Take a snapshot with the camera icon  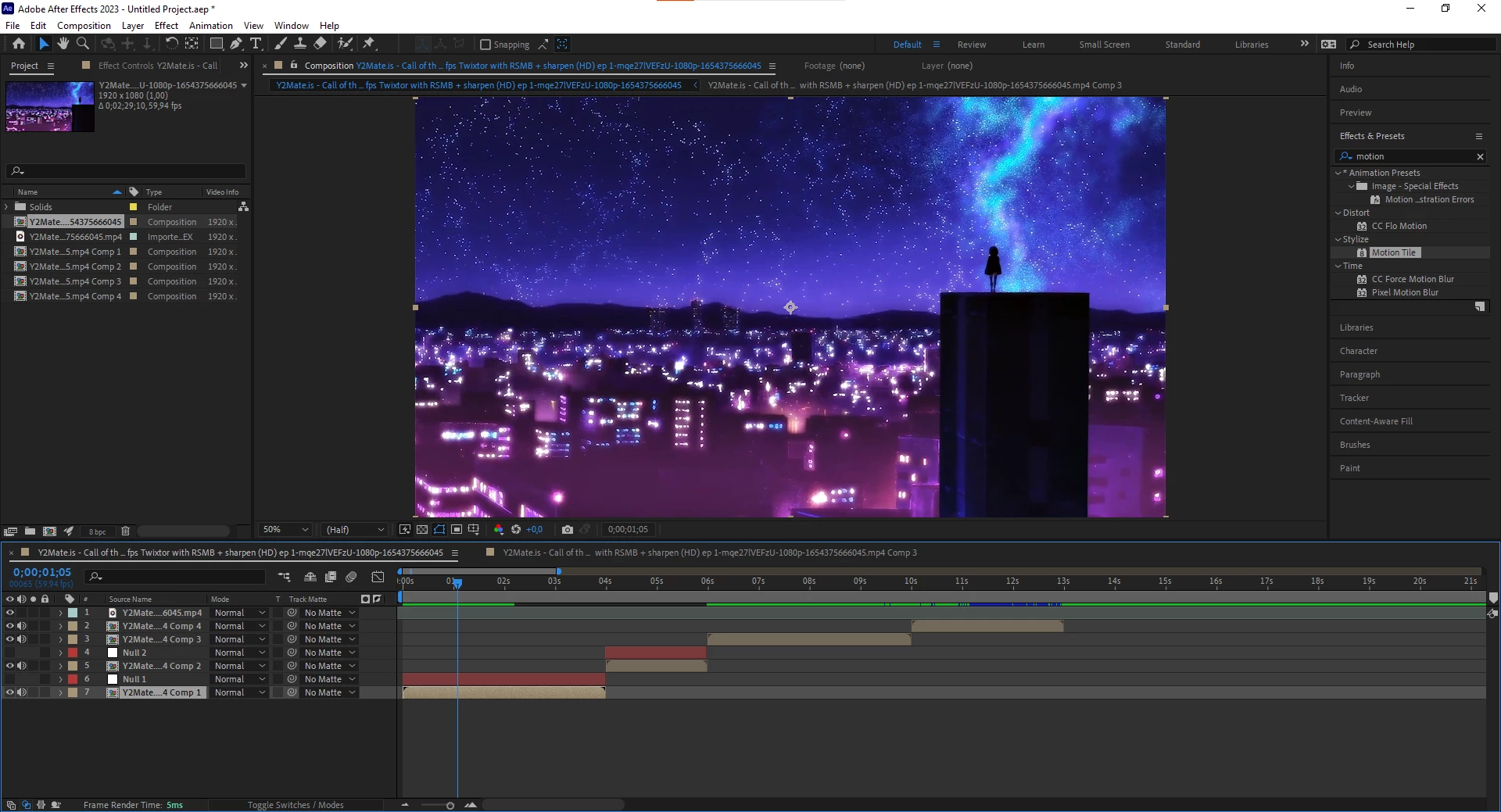click(568, 529)
